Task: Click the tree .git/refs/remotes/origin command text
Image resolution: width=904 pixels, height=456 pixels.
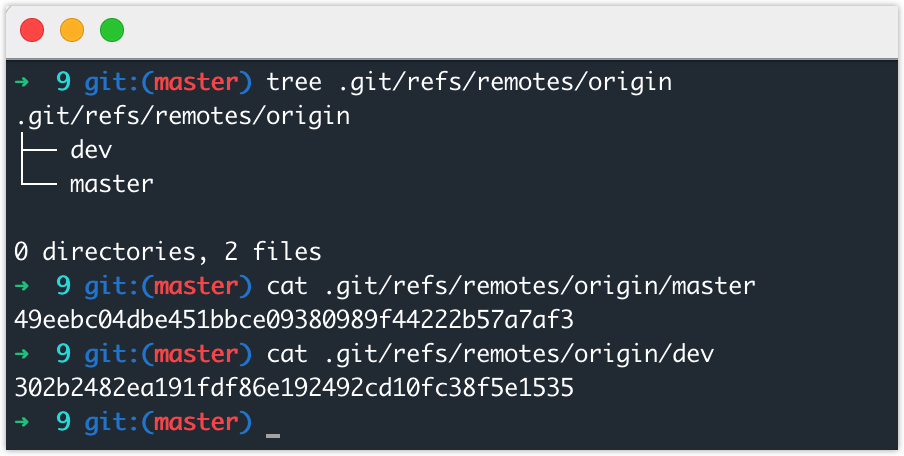Action: pos(469,82)
